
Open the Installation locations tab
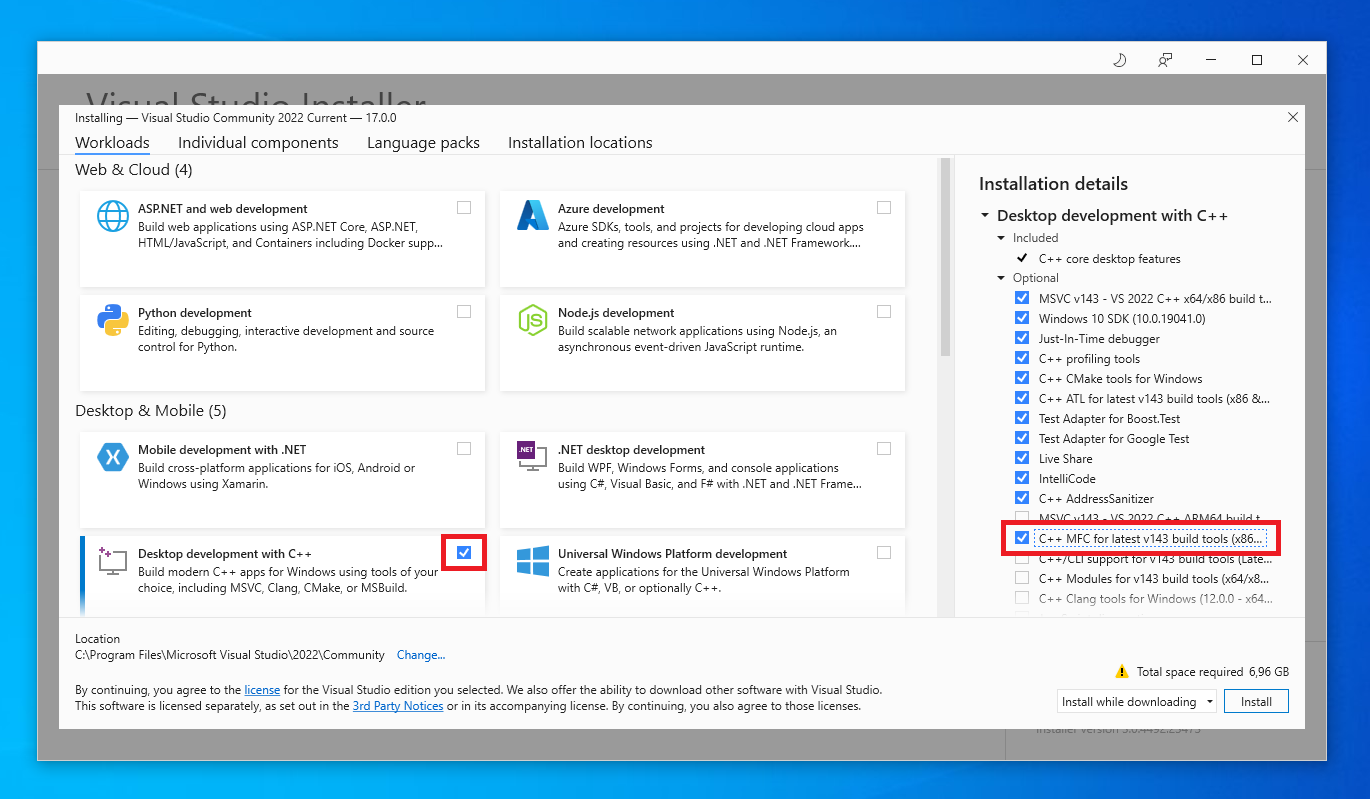580,143
